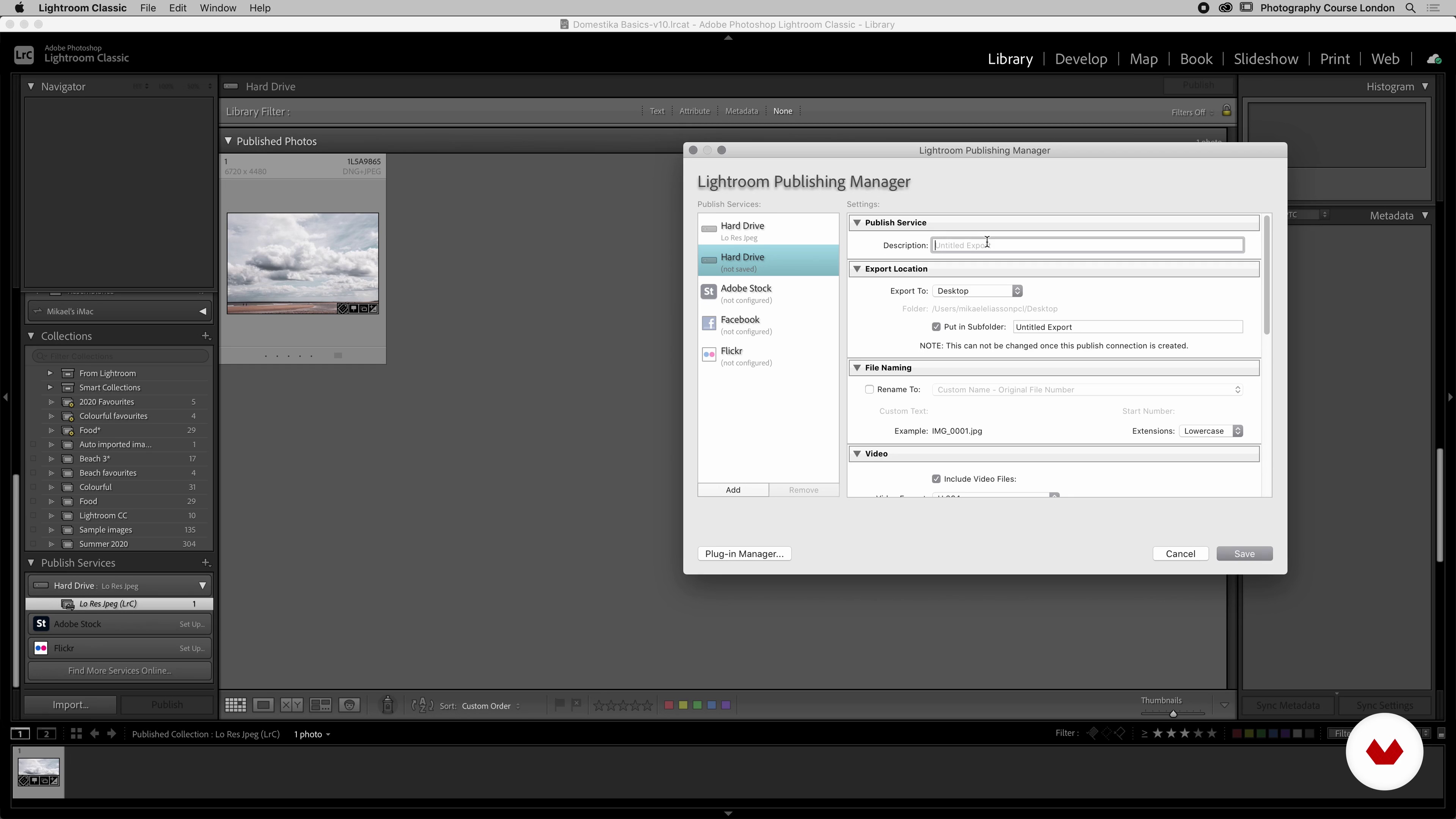The width and height of the screenshot is (1456, 819).
Task: Add new publish service plus icon
Action: click(x=206, y=562)
